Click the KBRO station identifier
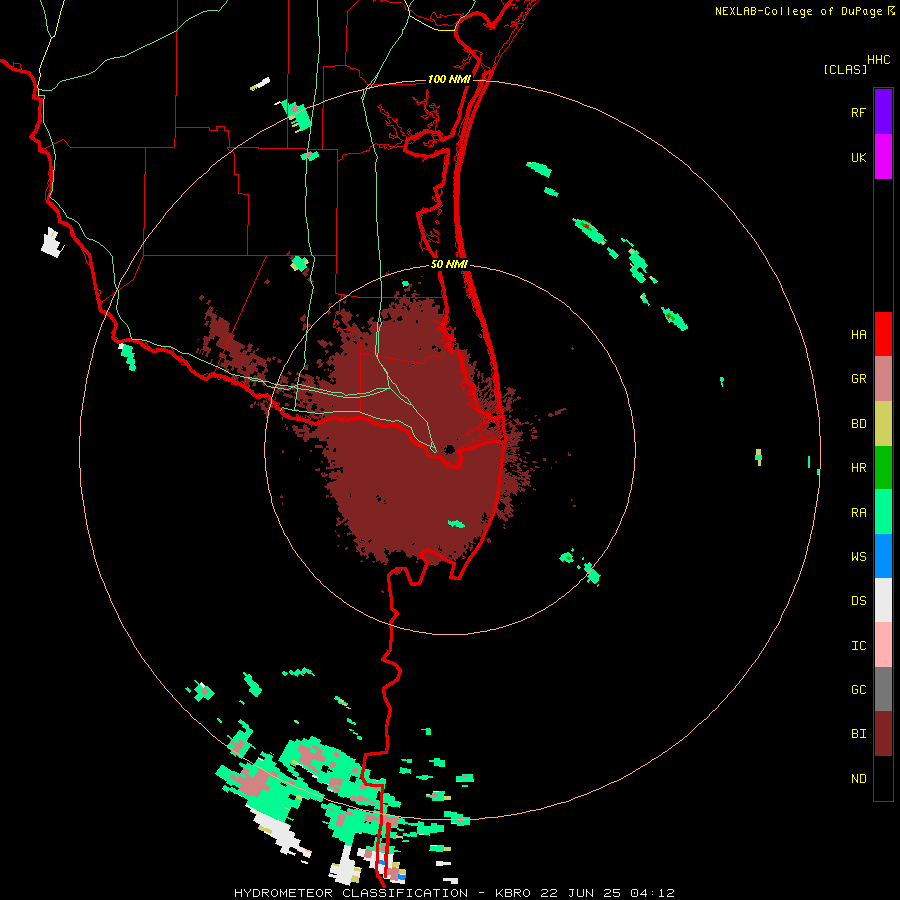Screen dimensions: 900x900 pyautogui.click(x=513, y=893)
